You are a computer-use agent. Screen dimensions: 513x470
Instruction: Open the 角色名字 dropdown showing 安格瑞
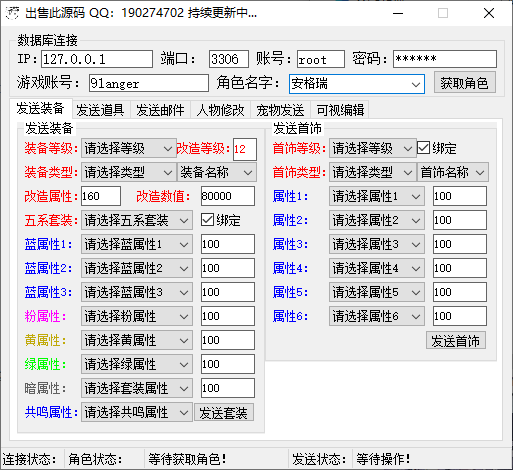(357, 84)
